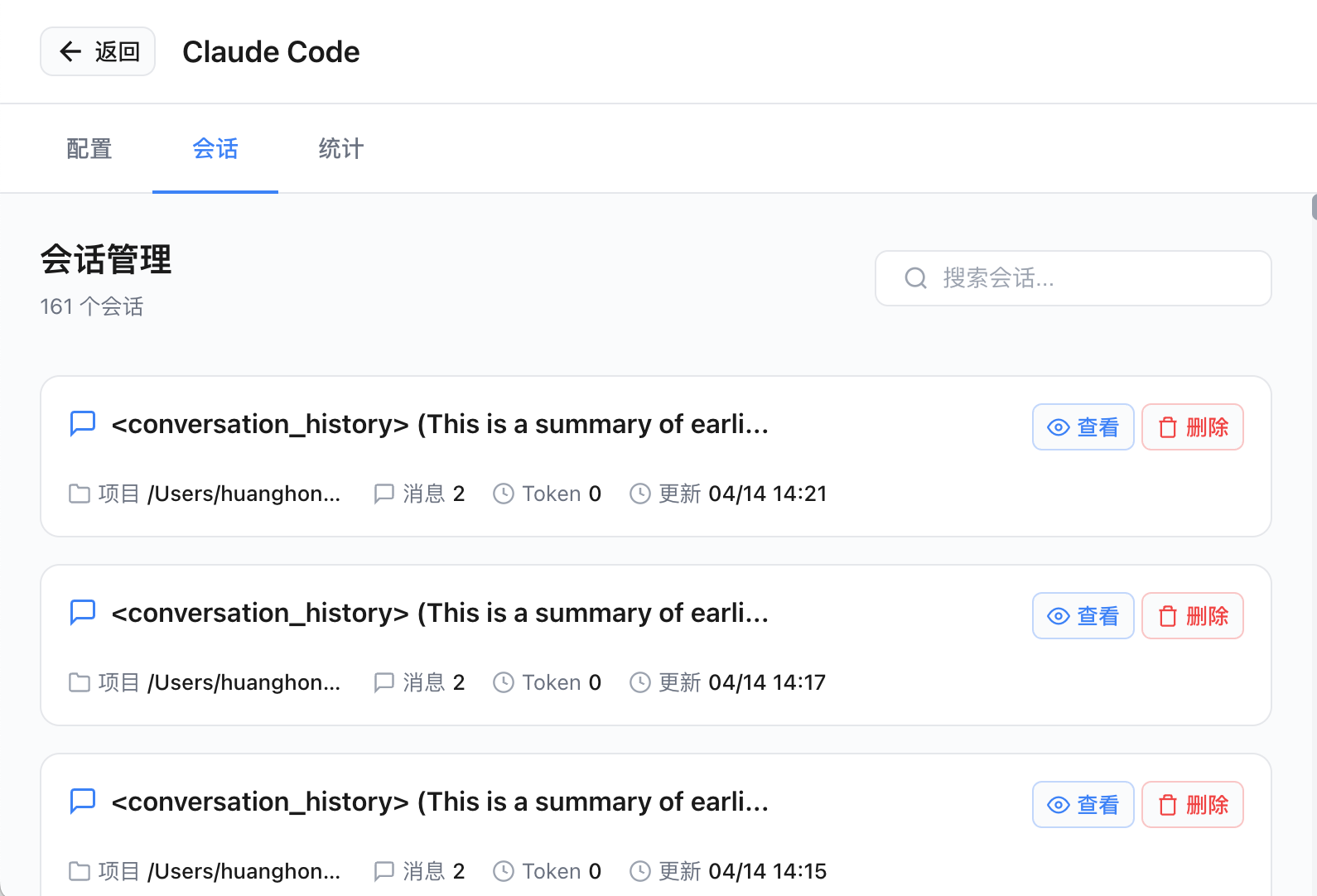Screen dimensions: 1317x896
Task: Open the 统计 tab
Action: tap(340, 149)
